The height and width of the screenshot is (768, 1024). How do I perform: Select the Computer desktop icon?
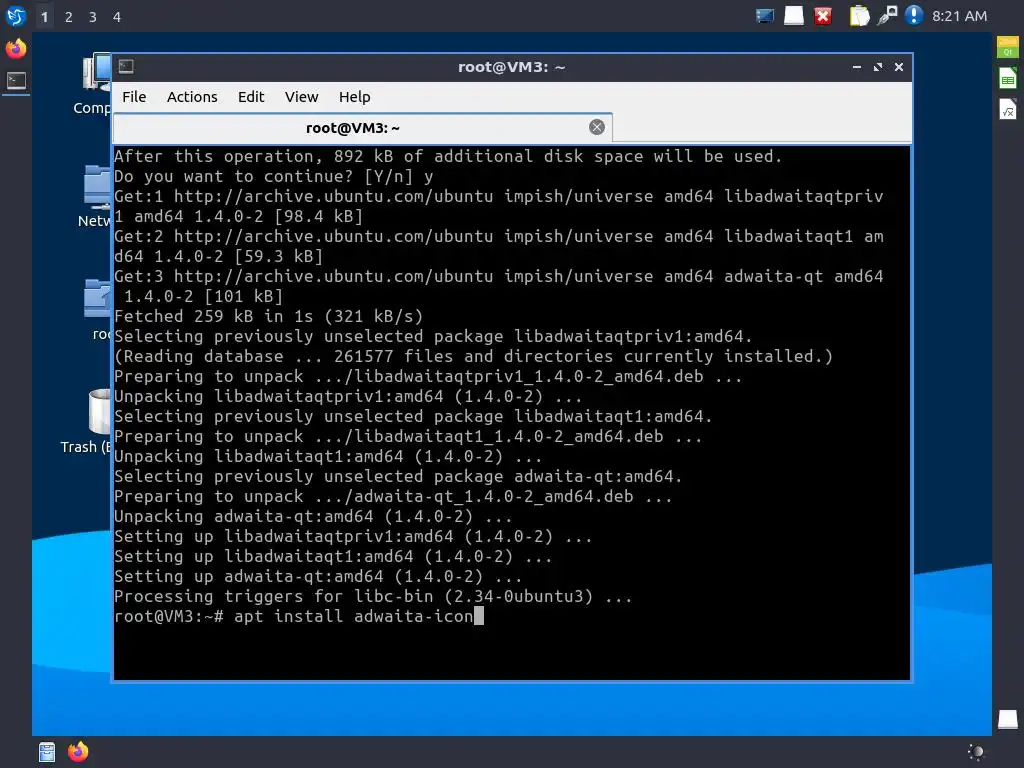pyautogui.click(x=92, y=85)
